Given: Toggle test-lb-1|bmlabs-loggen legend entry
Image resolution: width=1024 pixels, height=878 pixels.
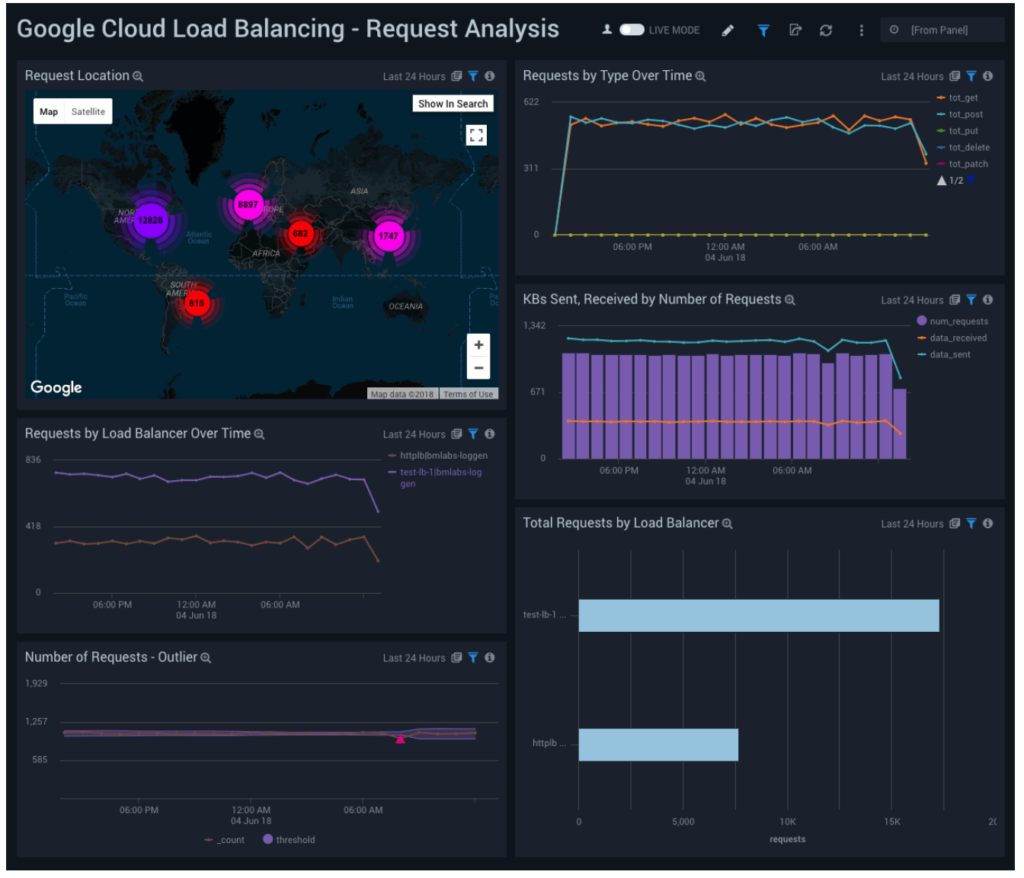Looking at the screenshot, I should (x=436, y=478).
